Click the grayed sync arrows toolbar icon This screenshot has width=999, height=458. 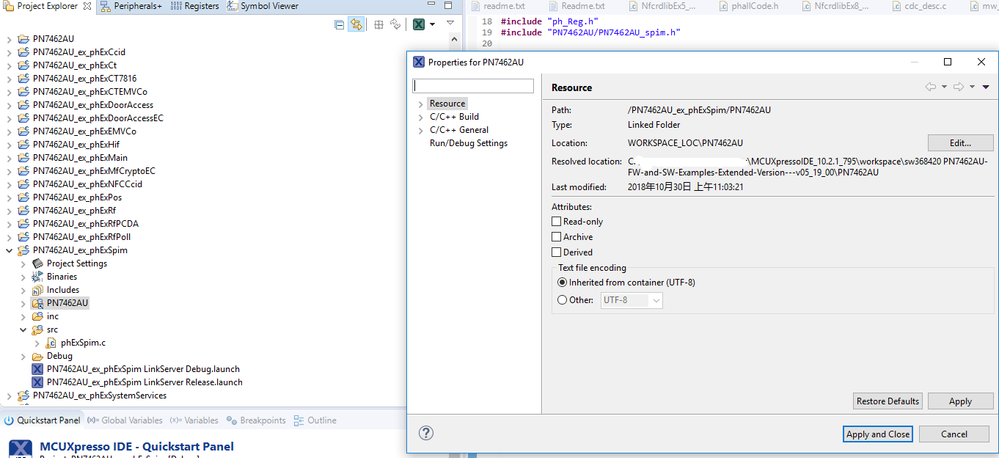click(396, 25)
